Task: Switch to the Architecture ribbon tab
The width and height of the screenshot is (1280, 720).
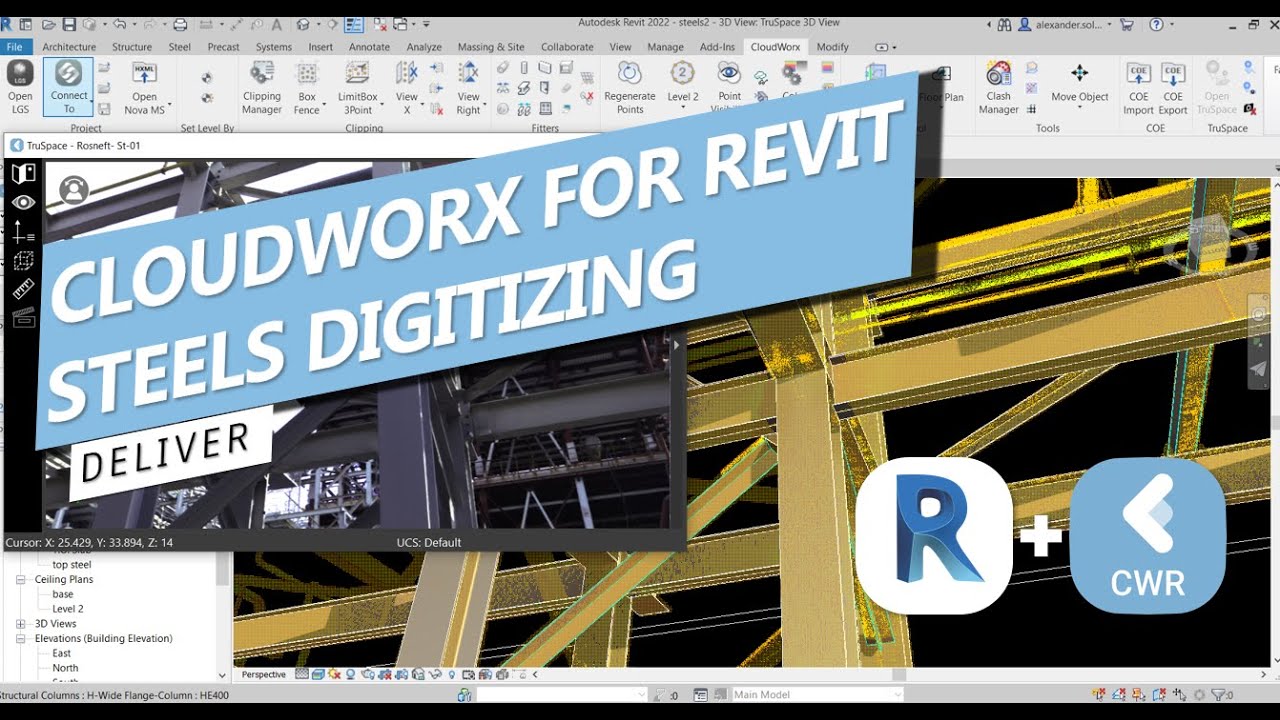Action: 69,47
